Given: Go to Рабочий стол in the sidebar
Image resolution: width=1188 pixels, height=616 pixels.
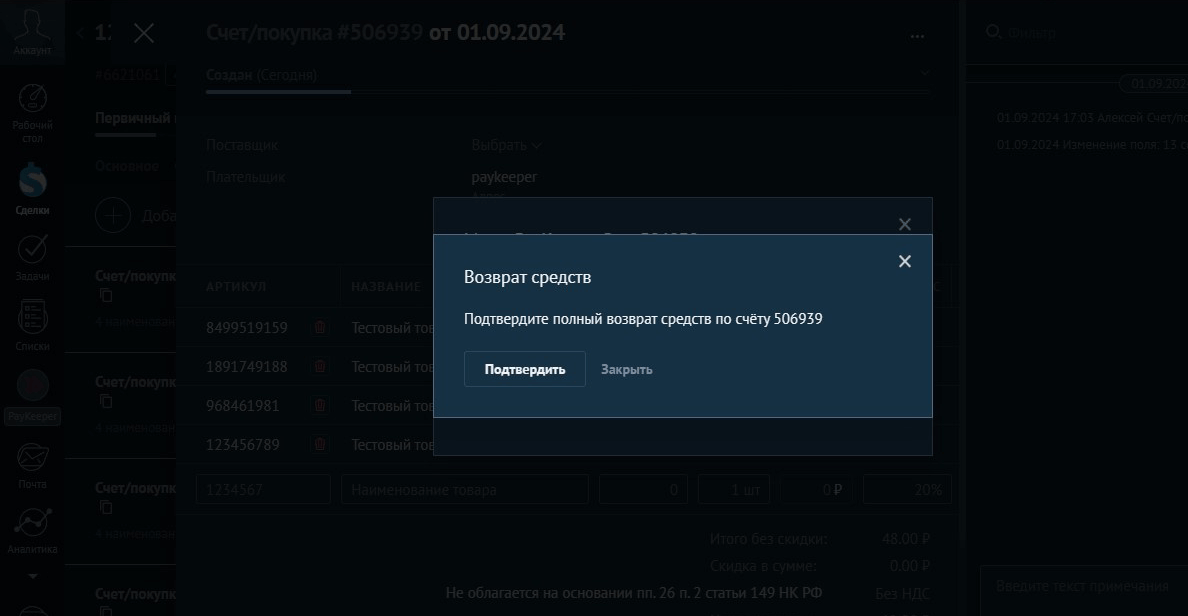Looking at the screenshot, I should coord(32,110).
